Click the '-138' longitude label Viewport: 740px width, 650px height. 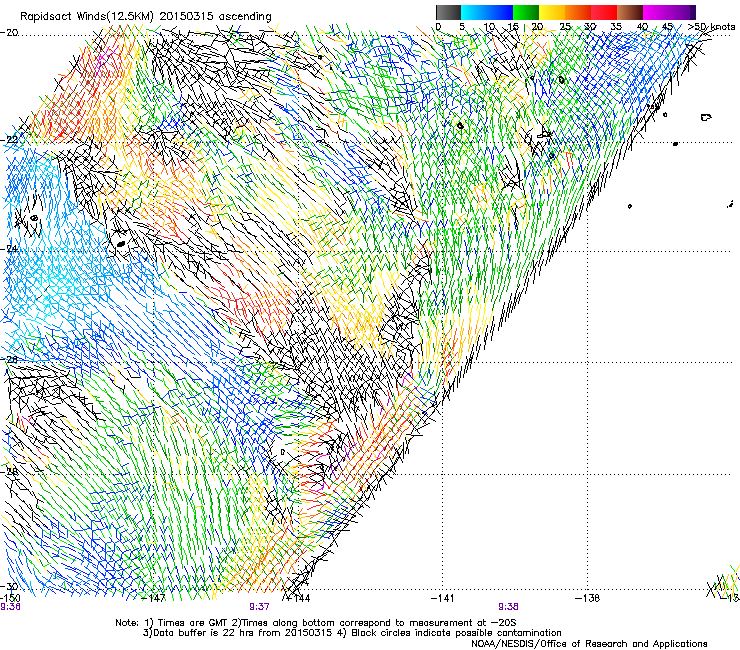coord(588,598)
